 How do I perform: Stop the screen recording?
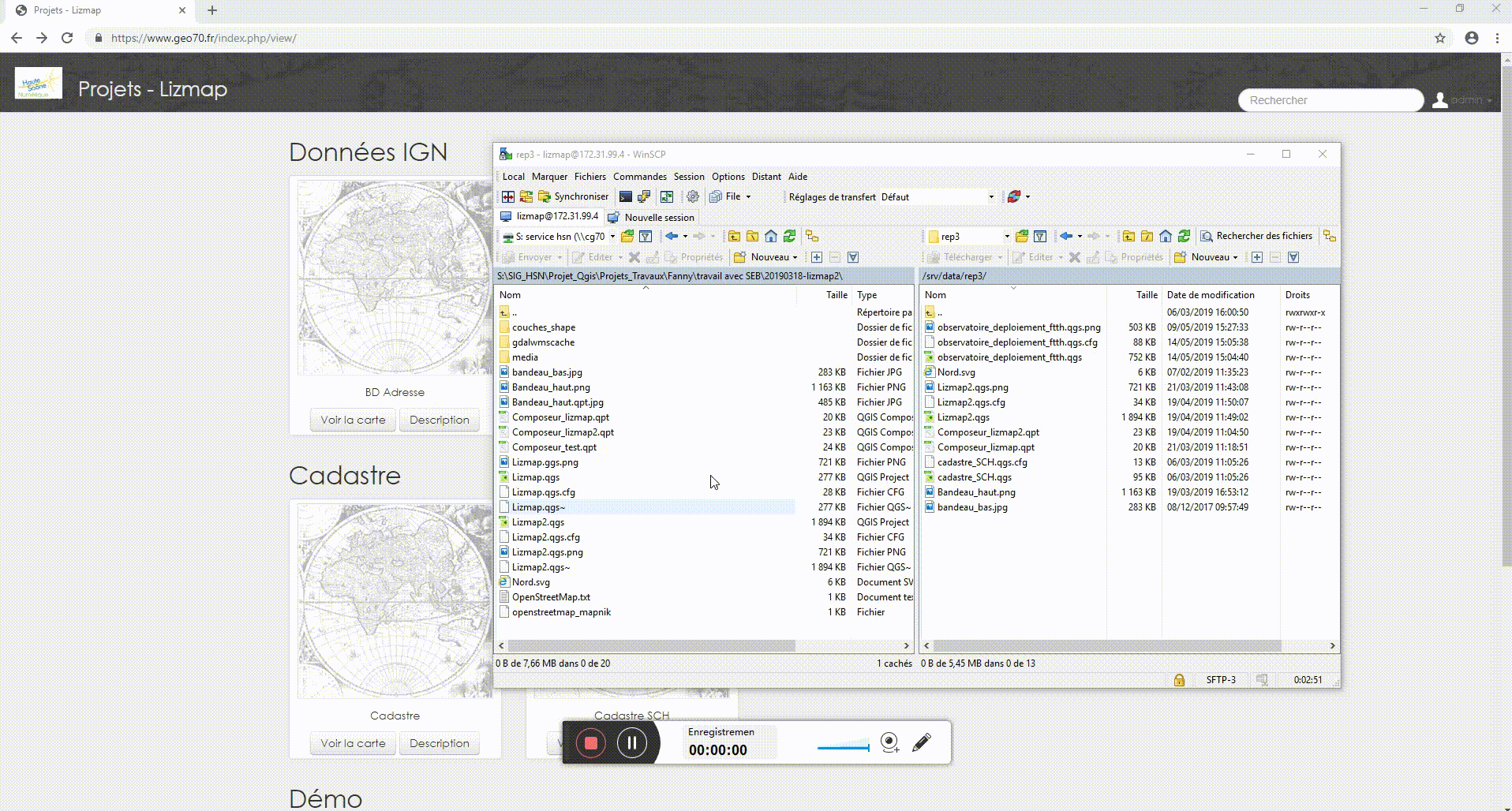[x=590, y=743]
